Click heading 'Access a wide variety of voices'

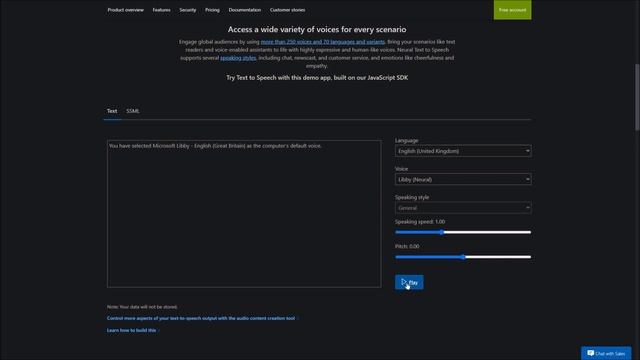(317, 29)
